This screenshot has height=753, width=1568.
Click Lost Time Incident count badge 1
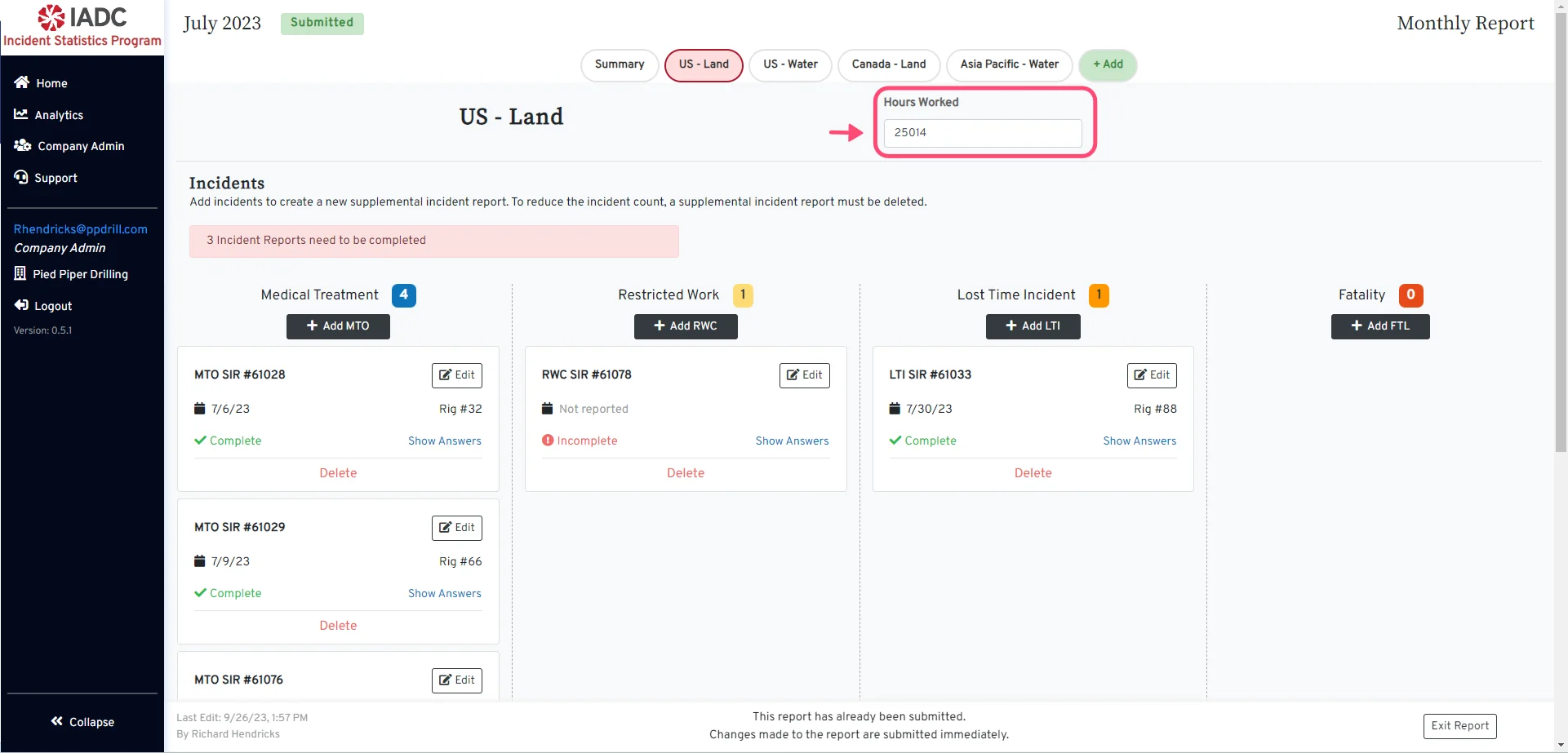click(1099, 295)
